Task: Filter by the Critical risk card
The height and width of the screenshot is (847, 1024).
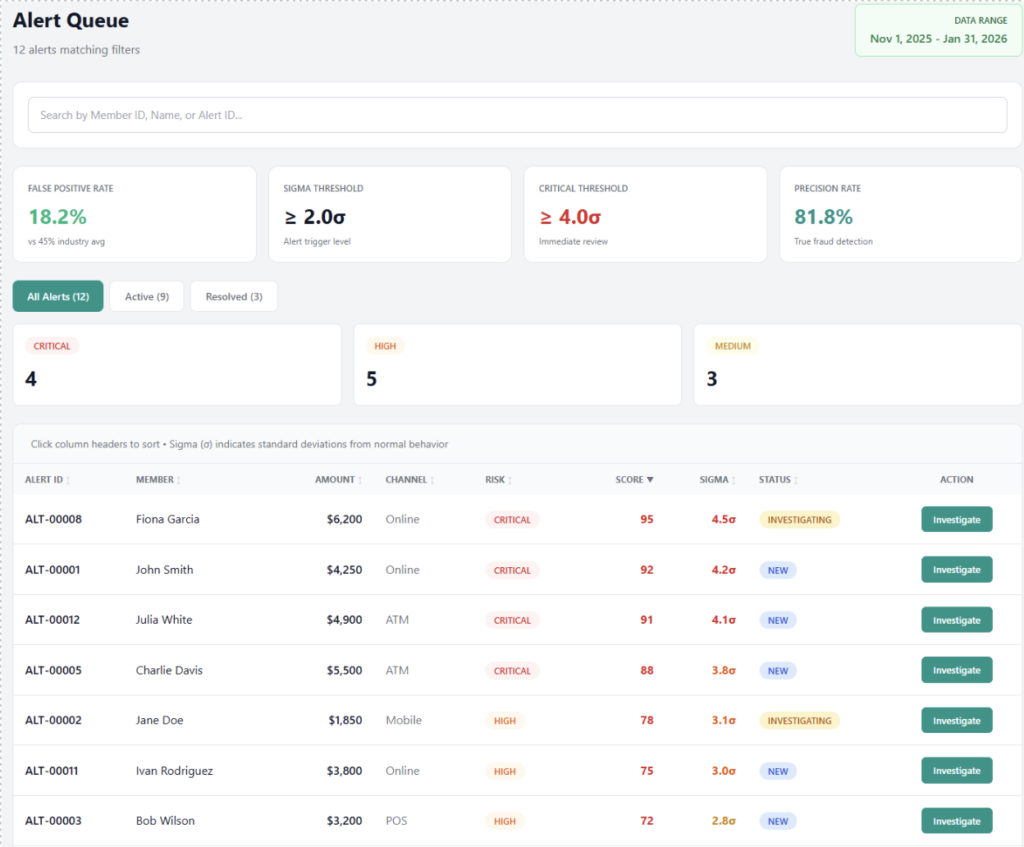Action: (177, 364)
